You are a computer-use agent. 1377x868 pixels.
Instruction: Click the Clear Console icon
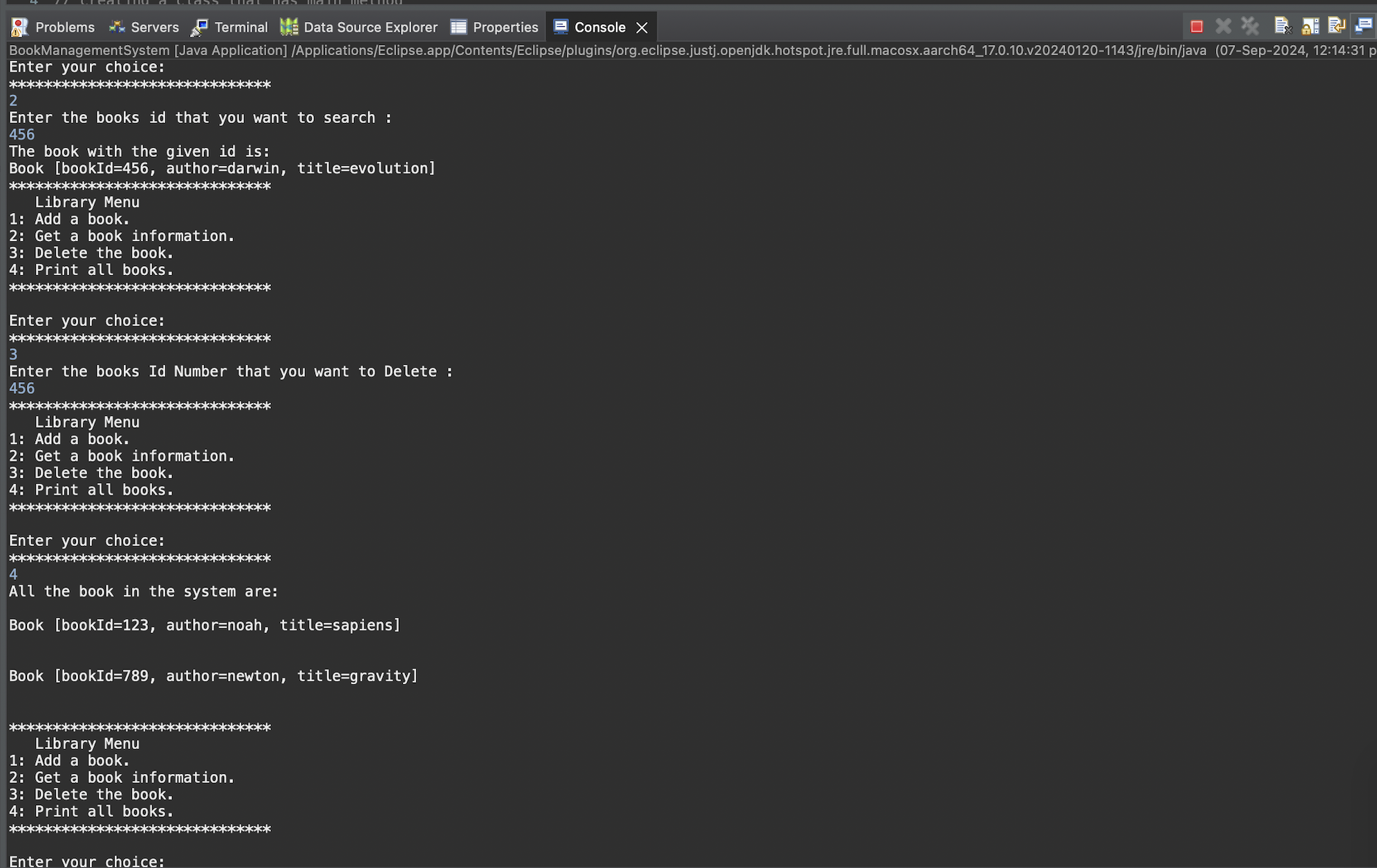click(x=1282, y=27)
